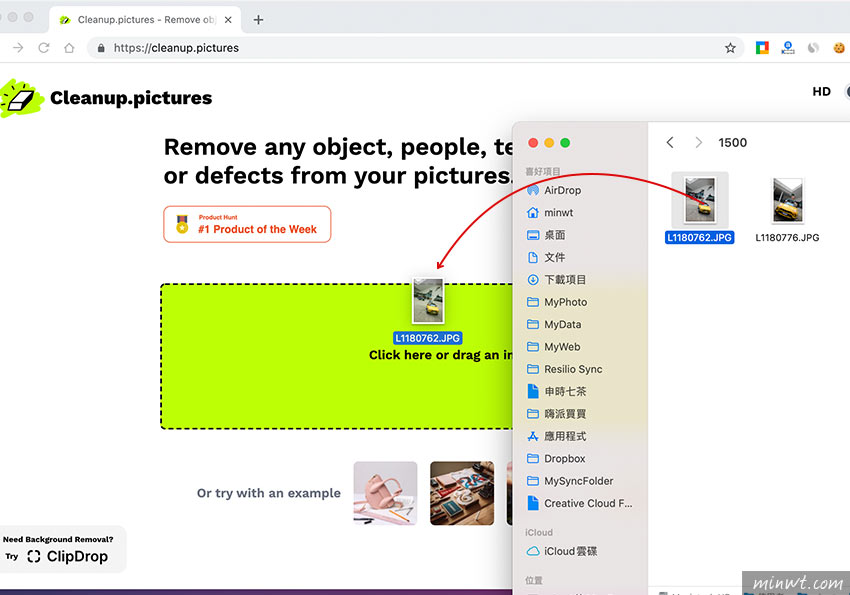The width and height of the screenshot is (850, 595).
Task: Open the MyWeb folder in sidebar
Action: click(x=553, y=347)
